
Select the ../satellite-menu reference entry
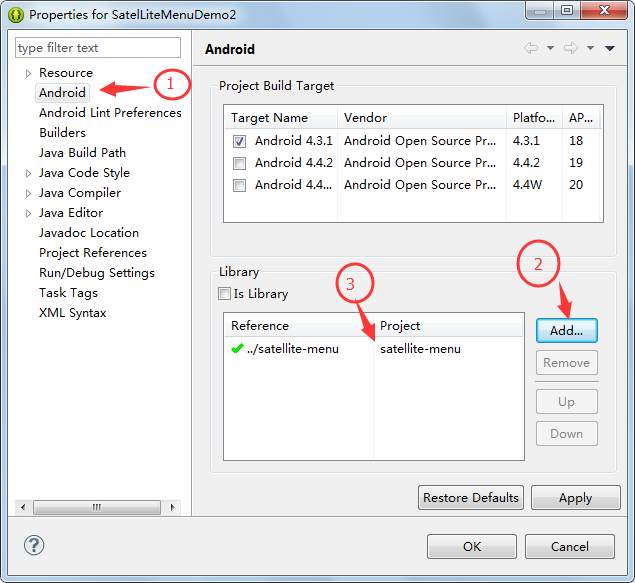pos(293,349)
